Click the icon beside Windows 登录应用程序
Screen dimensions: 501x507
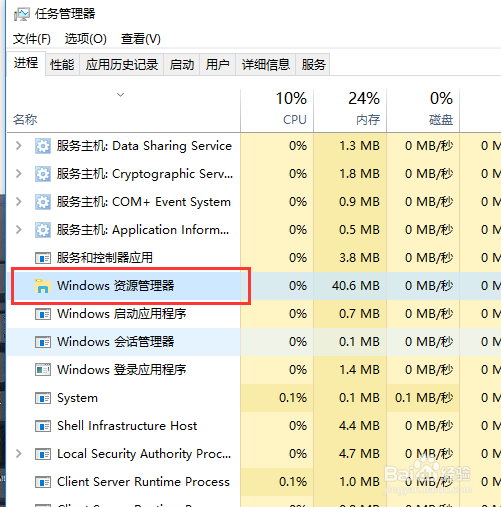click(x=43, y=370)
